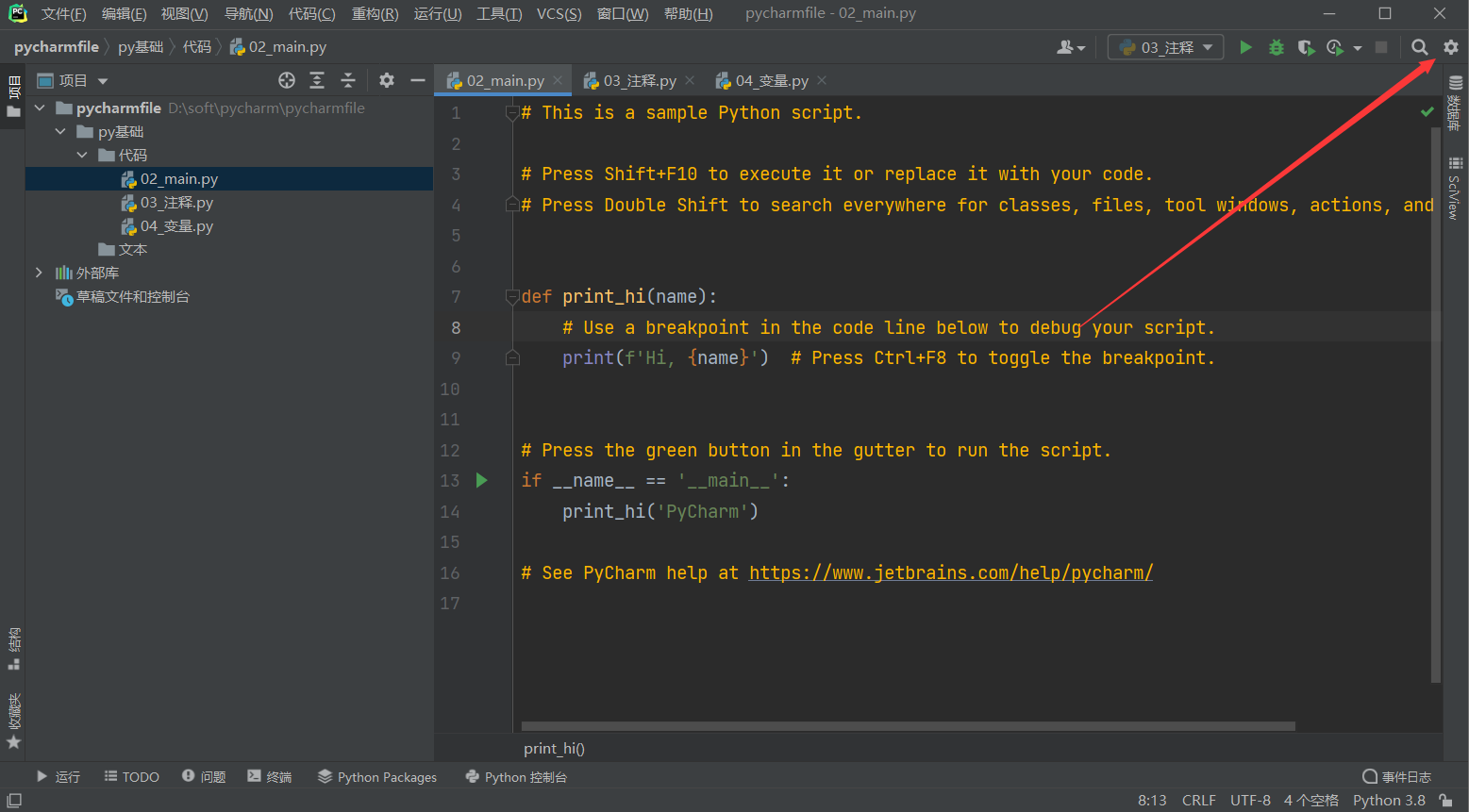Open IDE settings gear in the top toolbar
The image size is (1469, 812).
tap(1451, 47)
